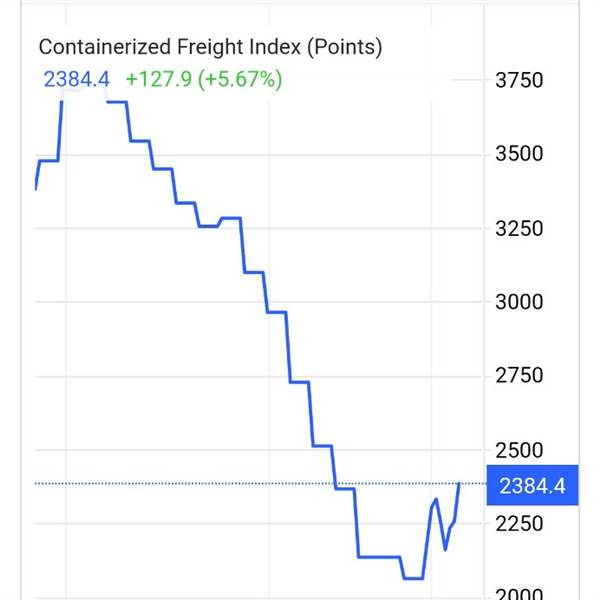The height and width of the screenshot is (600, 600).
Task: Click the lowest plateau of the chart line
Action: [x=412, y=578]
